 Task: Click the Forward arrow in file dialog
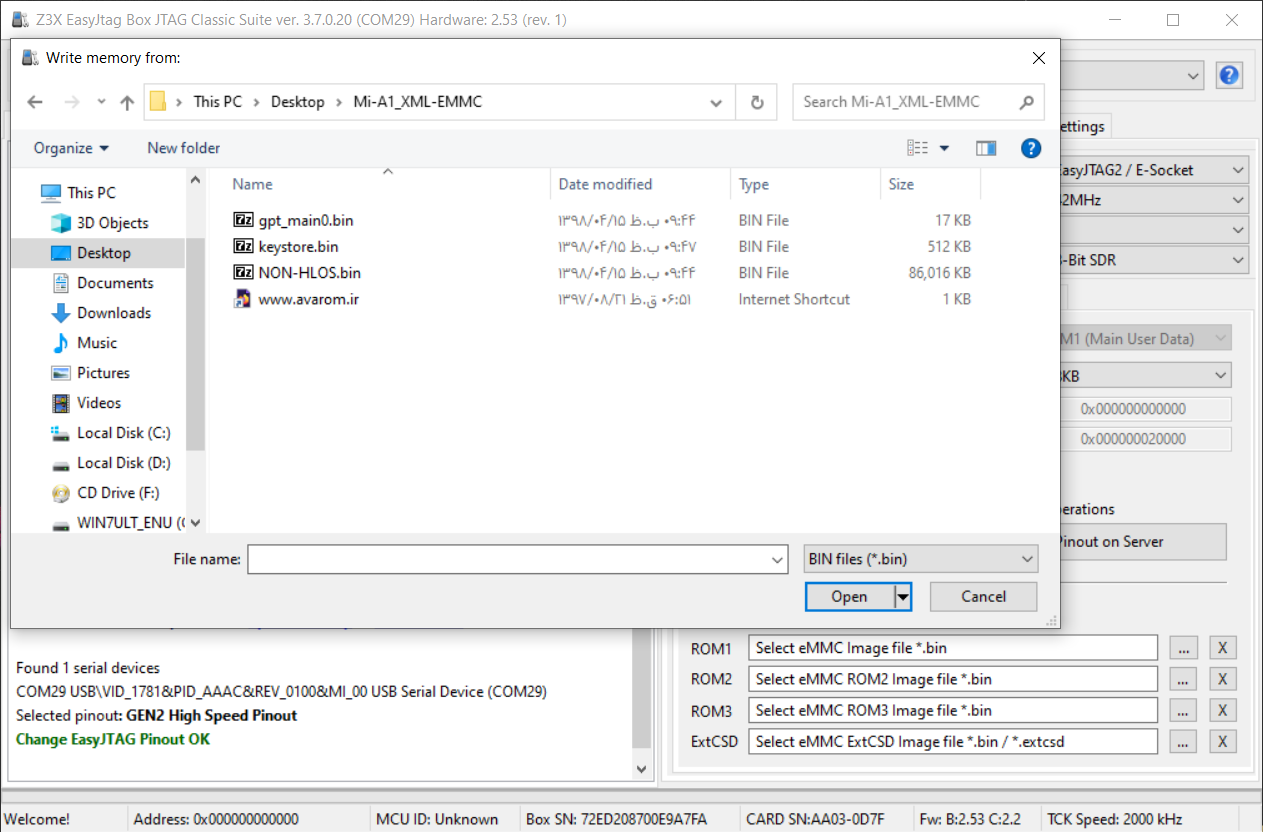click(71, 102)
